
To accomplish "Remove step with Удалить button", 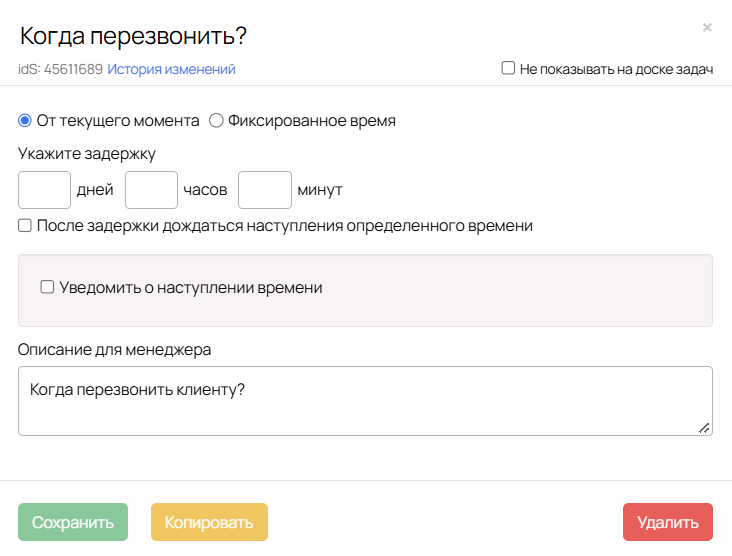I will click(668, 522).
